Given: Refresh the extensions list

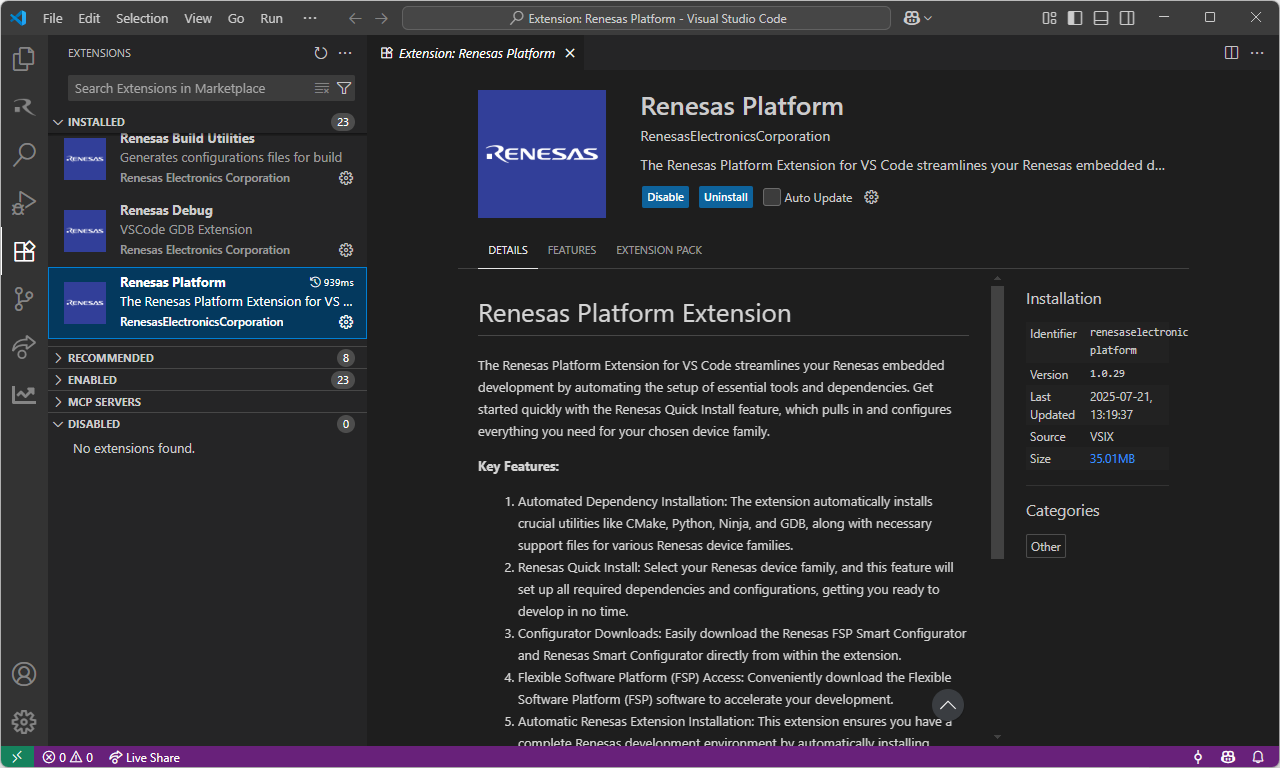Looking at the screenshot, I should pos(320,53).
